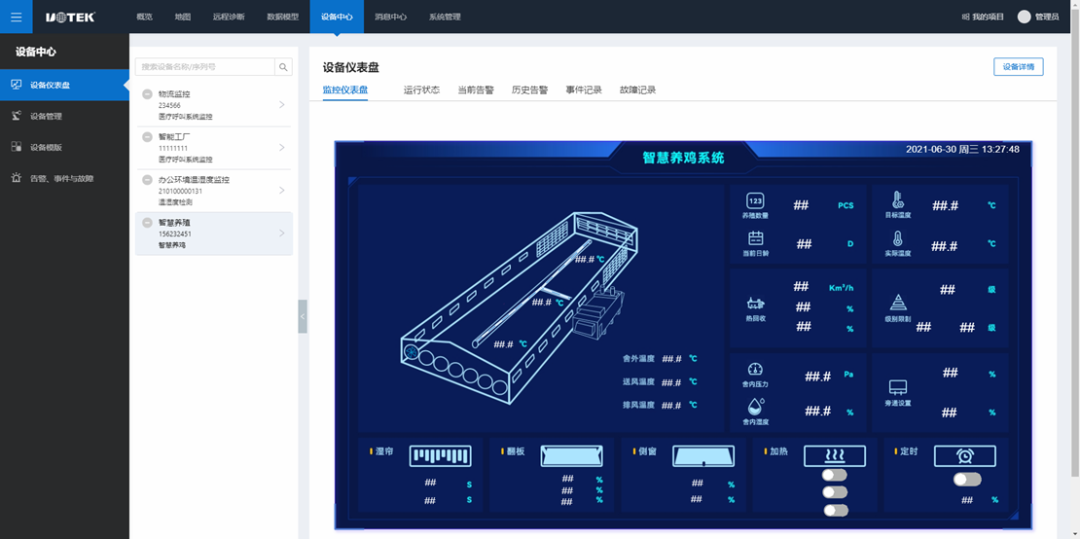Image resolution: width=1080 pixels, height=539 pixels.
Task: Click the search magnifier icon
Action: pyautogui.click(x=283, y=67)
